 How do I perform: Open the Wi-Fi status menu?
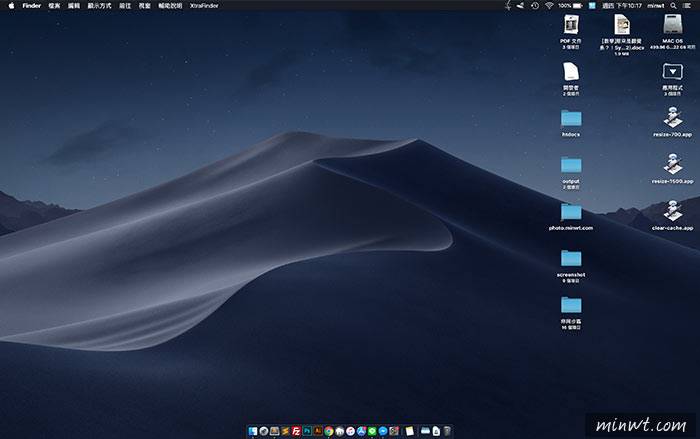tap(549, 5)
